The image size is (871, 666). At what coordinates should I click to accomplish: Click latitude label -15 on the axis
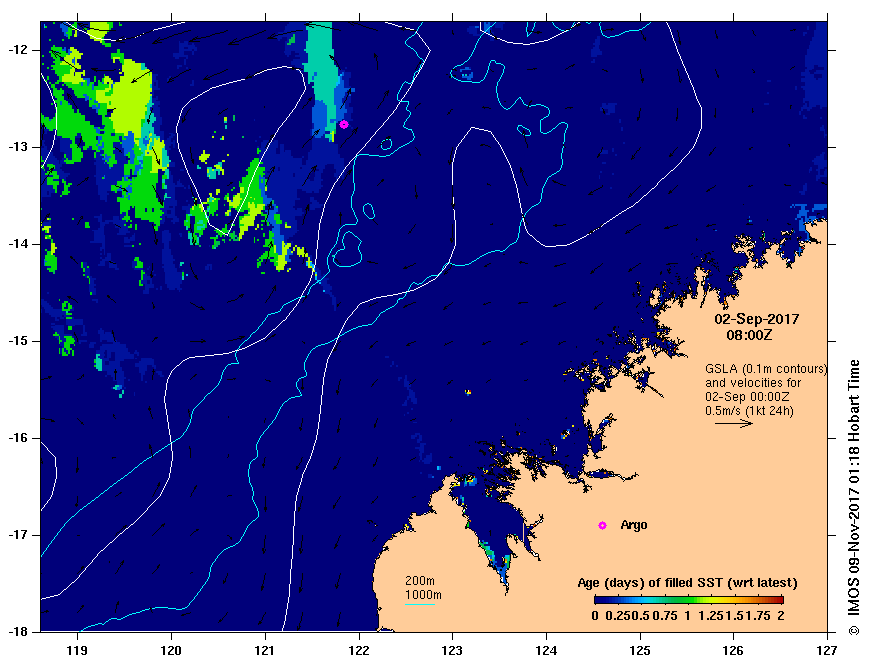pos(17,341)
